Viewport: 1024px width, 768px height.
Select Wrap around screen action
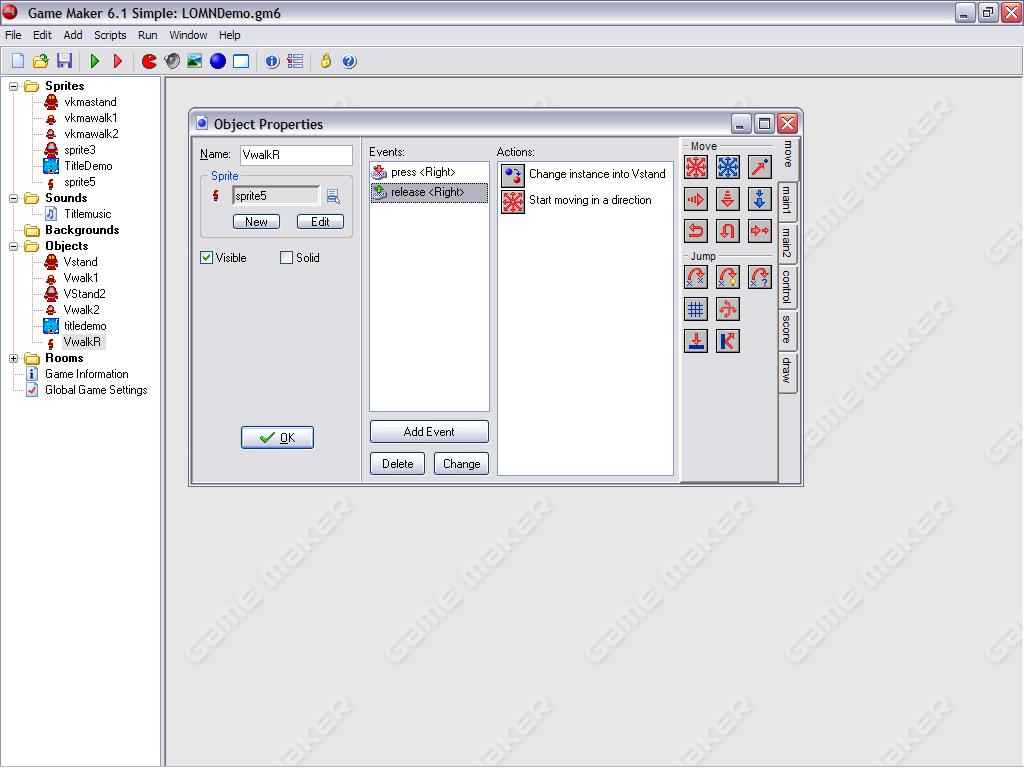(728, 309)
